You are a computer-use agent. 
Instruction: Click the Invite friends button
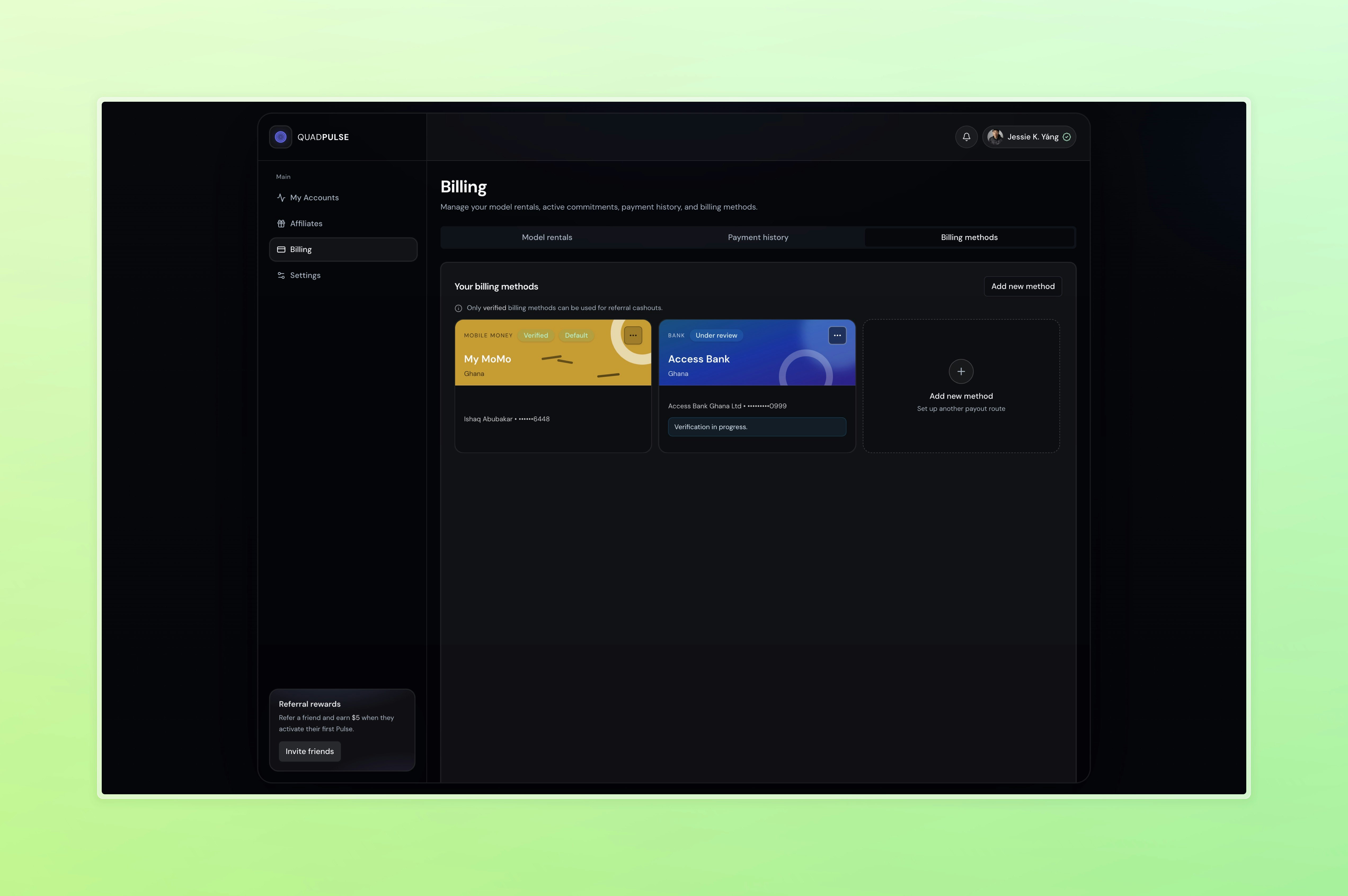309,751
